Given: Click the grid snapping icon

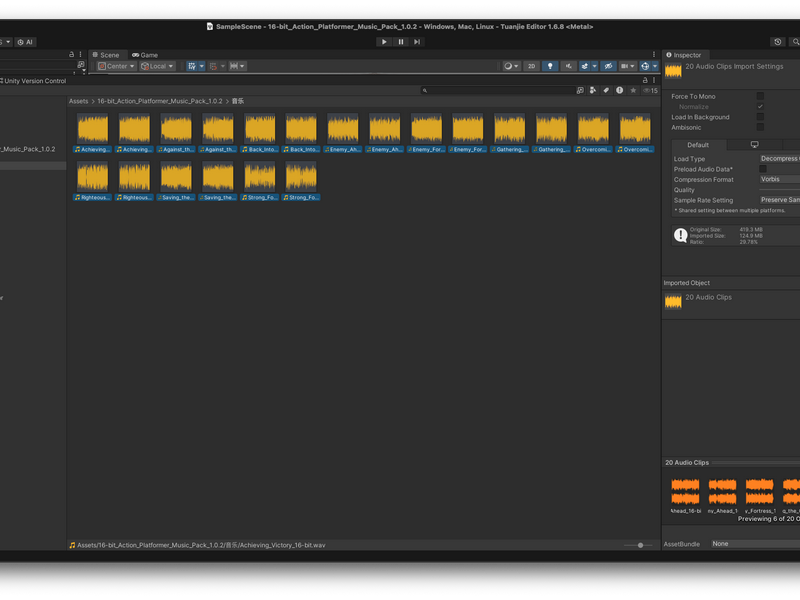Looking at the screenshot, I should pyautogui.click(x=213, y=66).
